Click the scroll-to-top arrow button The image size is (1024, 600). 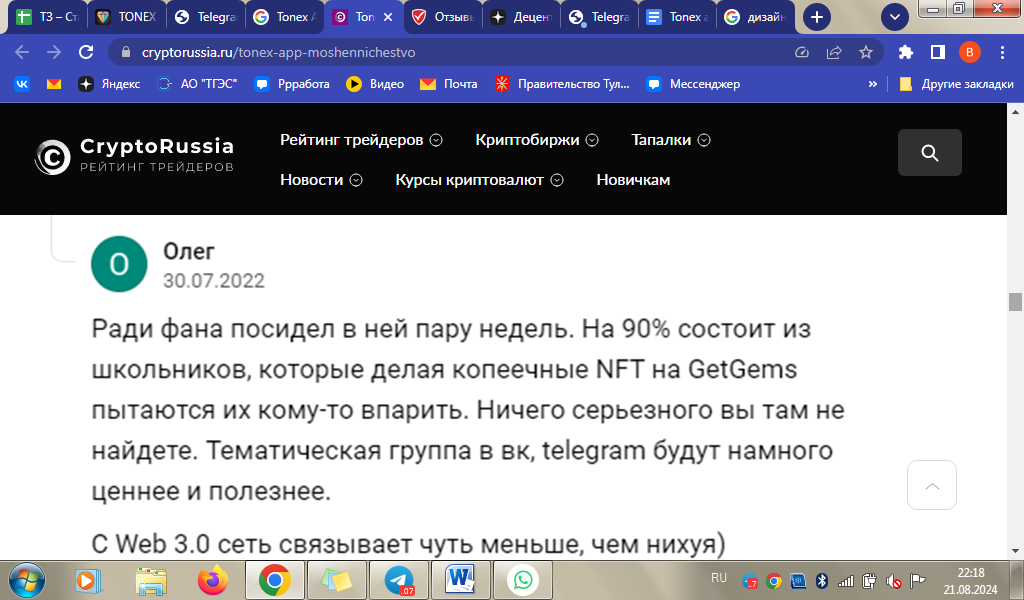pyautogui.click(x=932, y=486)
